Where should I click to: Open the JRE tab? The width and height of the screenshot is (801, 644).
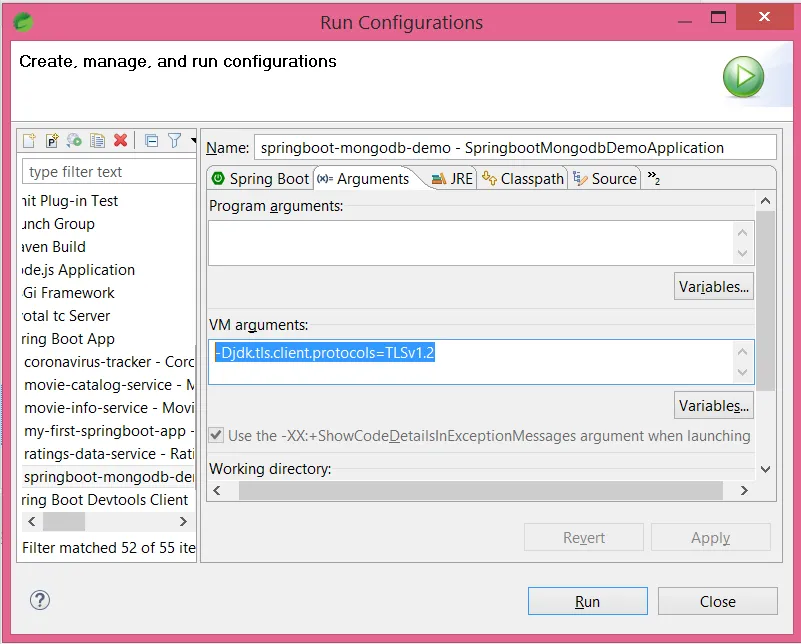(x=452, y=179)
